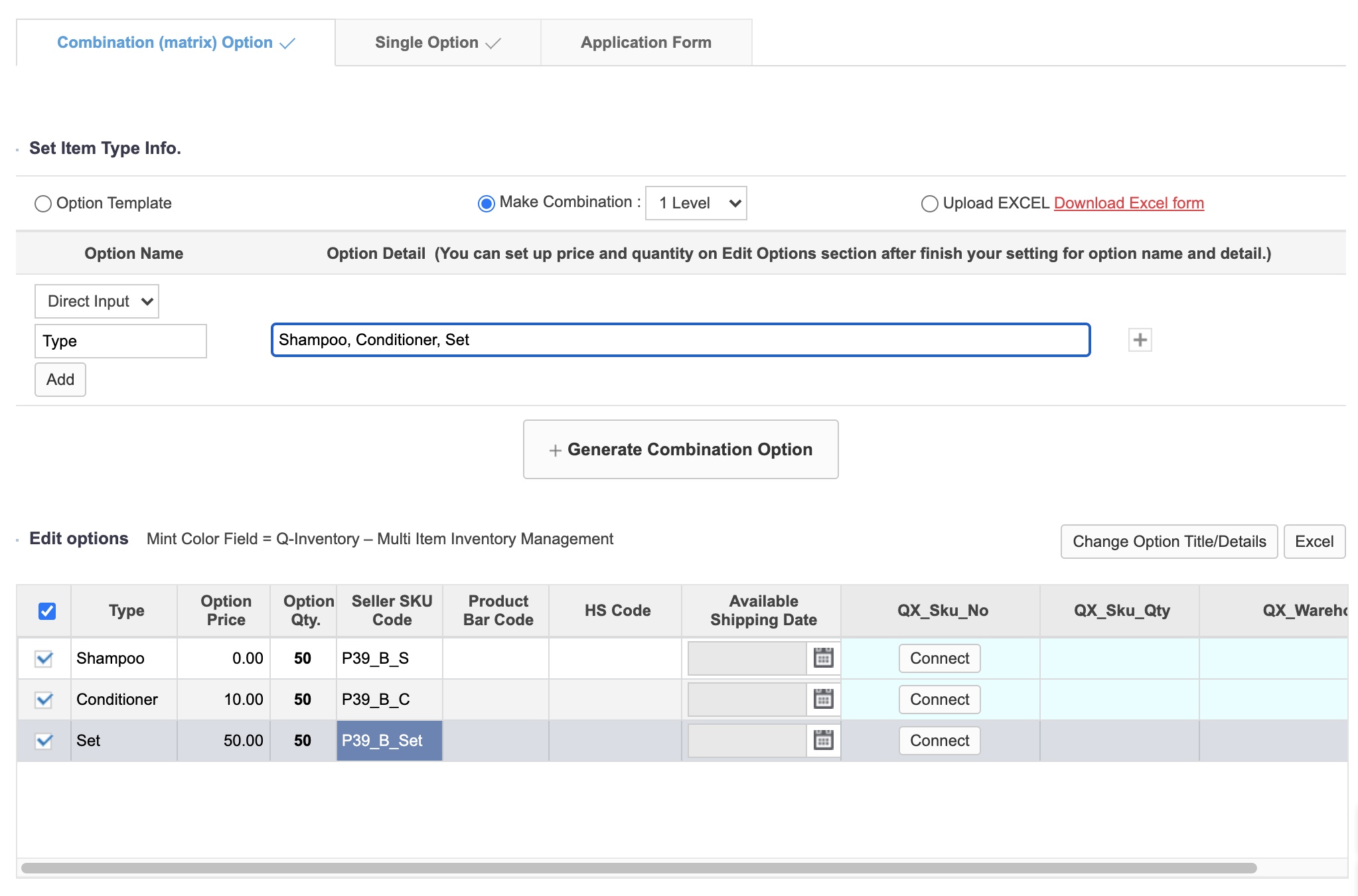This screenshot has height=896, width=1358.
Task: Open calendar picker for Set shipping date
Action: point(823,740)
